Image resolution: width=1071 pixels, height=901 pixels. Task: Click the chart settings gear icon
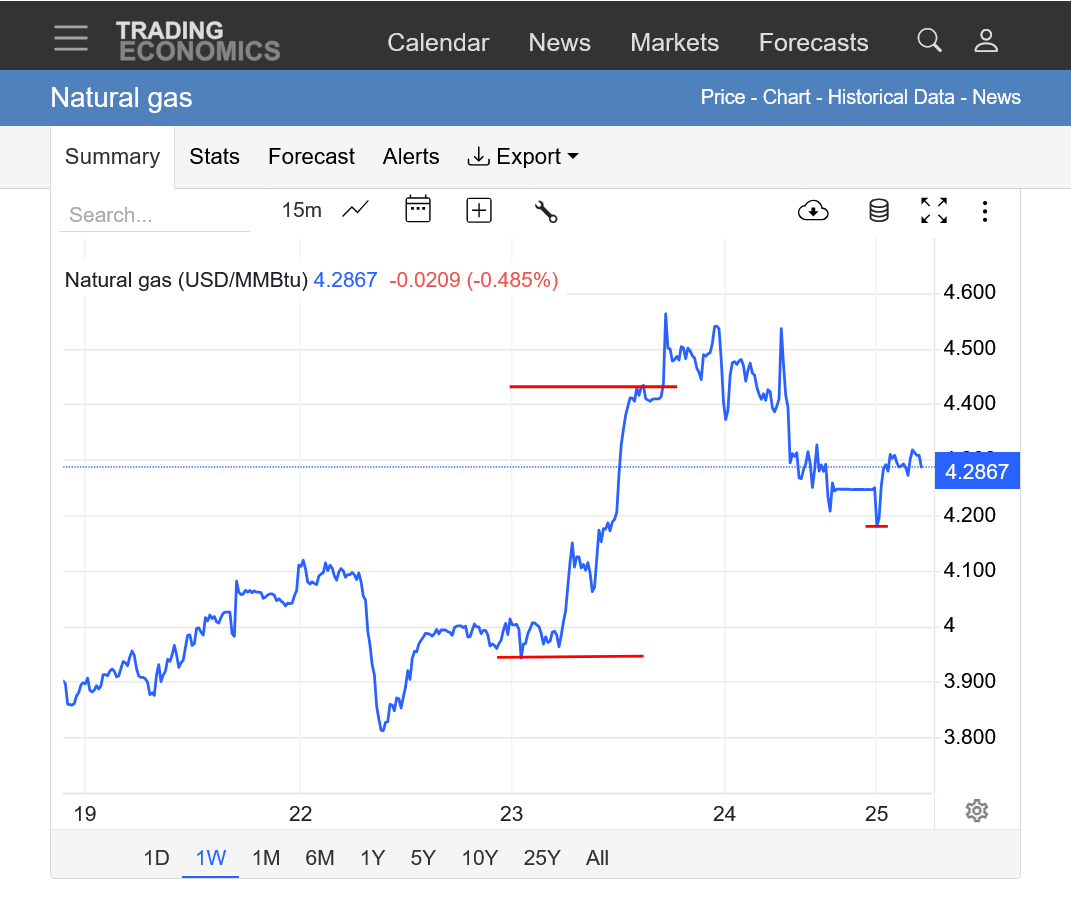[977, 811]
